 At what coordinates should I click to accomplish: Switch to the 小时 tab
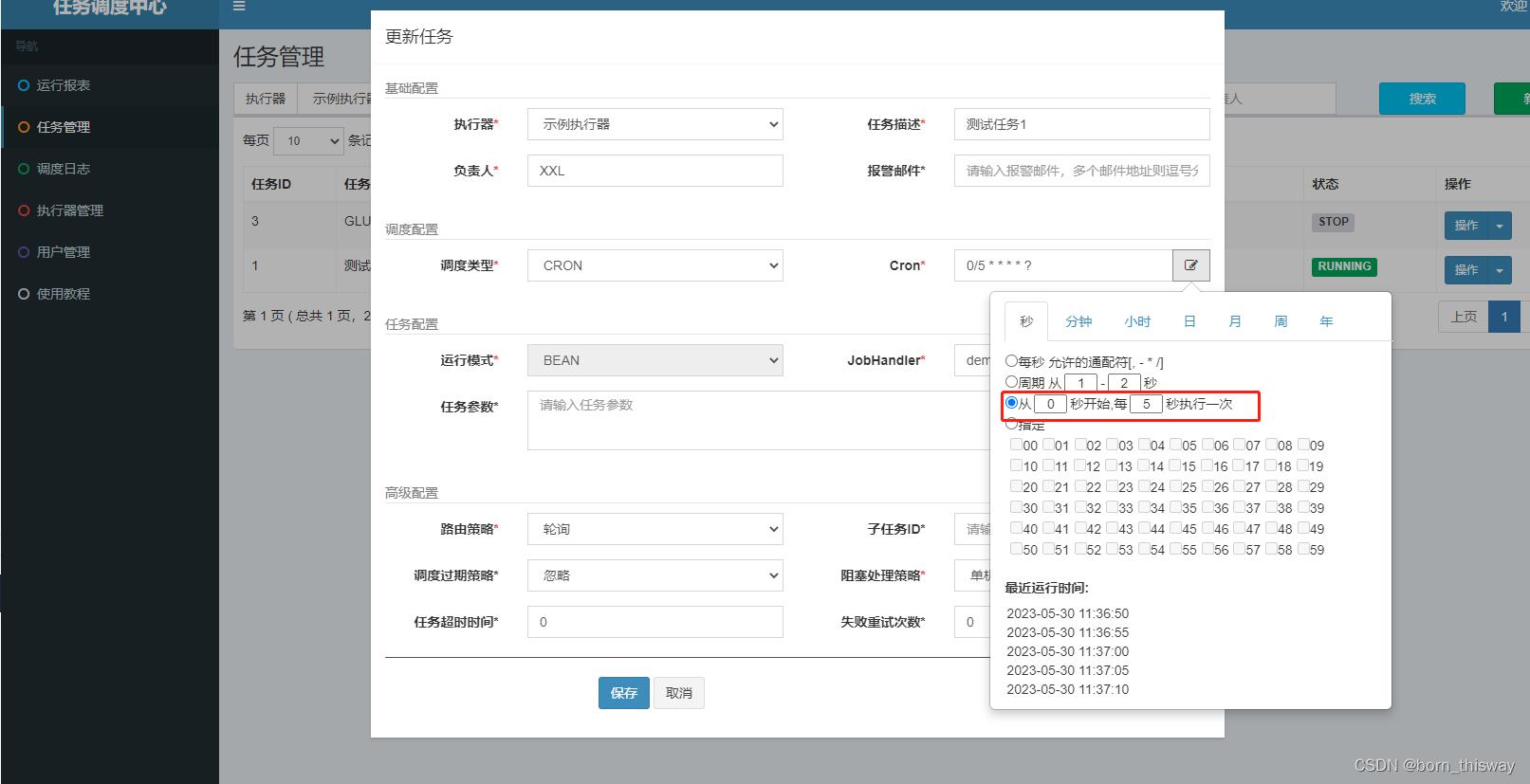pos(1137,321)
